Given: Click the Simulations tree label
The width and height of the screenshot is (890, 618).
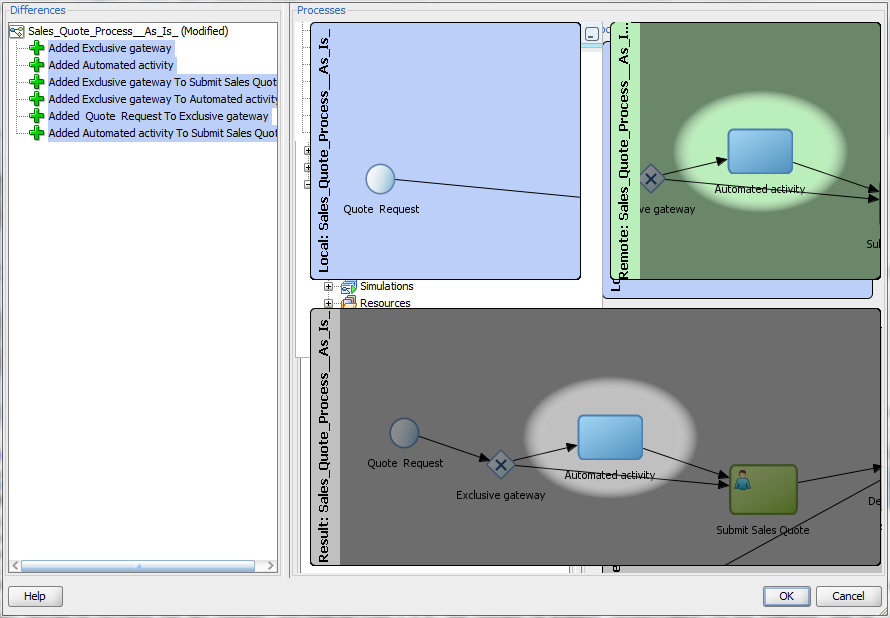Looking at the screenshot, I should (x=387, y=286).
